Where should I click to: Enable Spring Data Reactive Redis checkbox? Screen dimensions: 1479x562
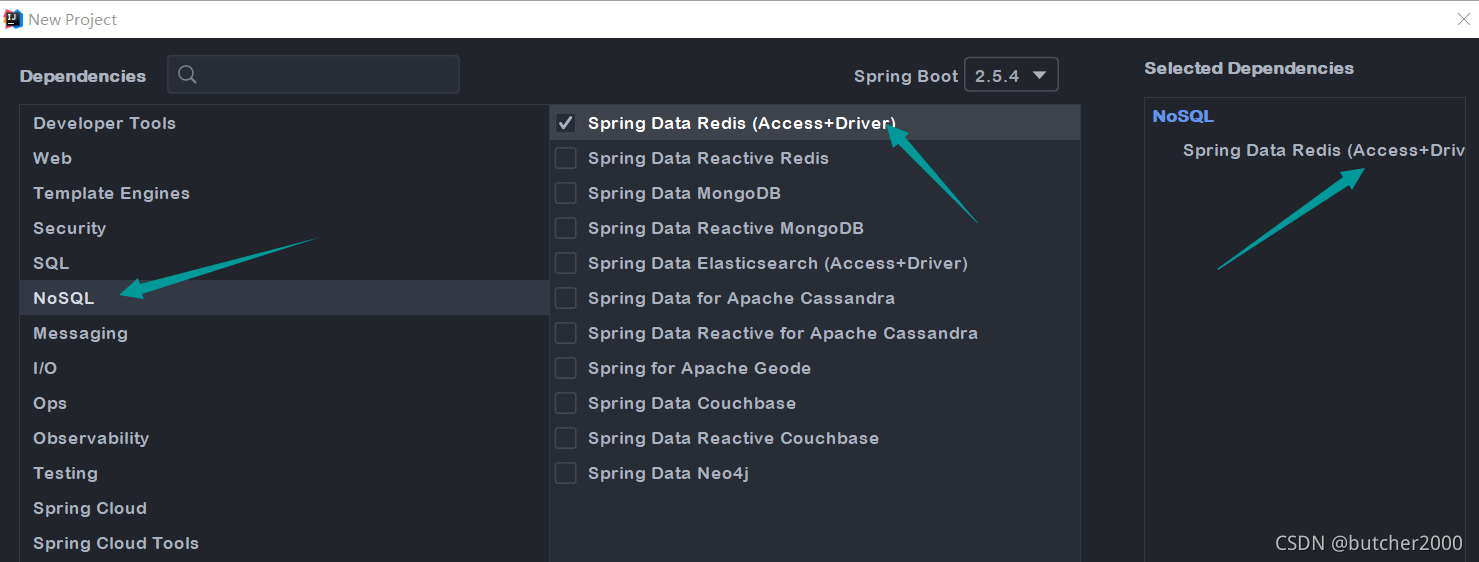point(566,158)
